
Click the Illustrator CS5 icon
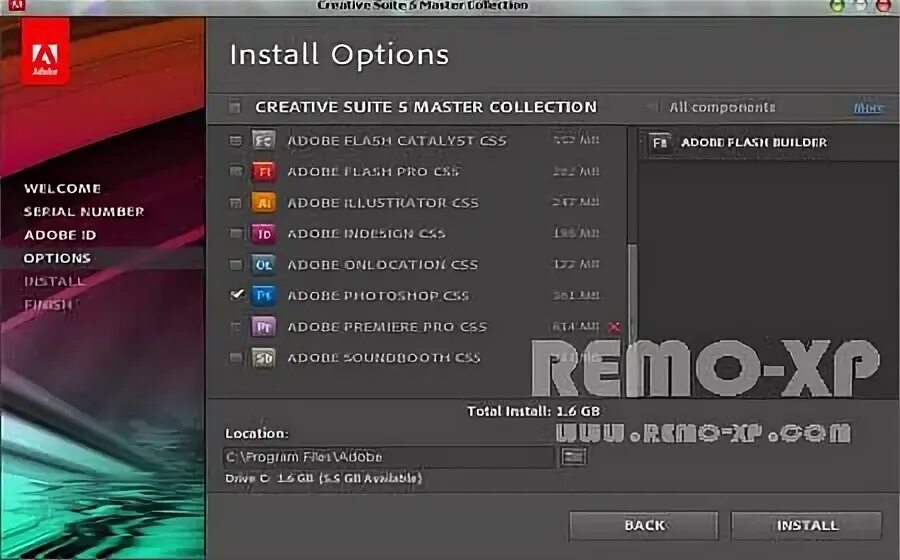coord(263,202)
